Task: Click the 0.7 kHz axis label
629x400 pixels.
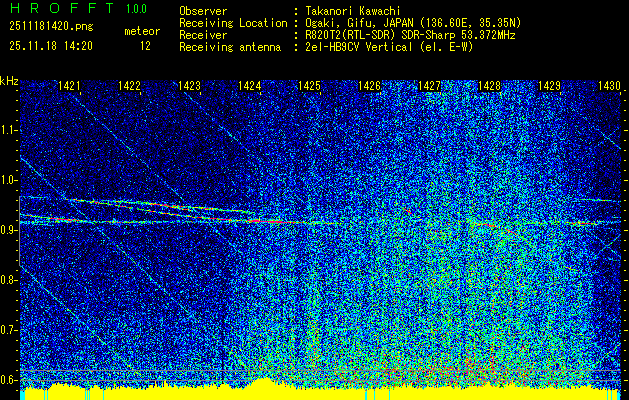Action: 8,330
